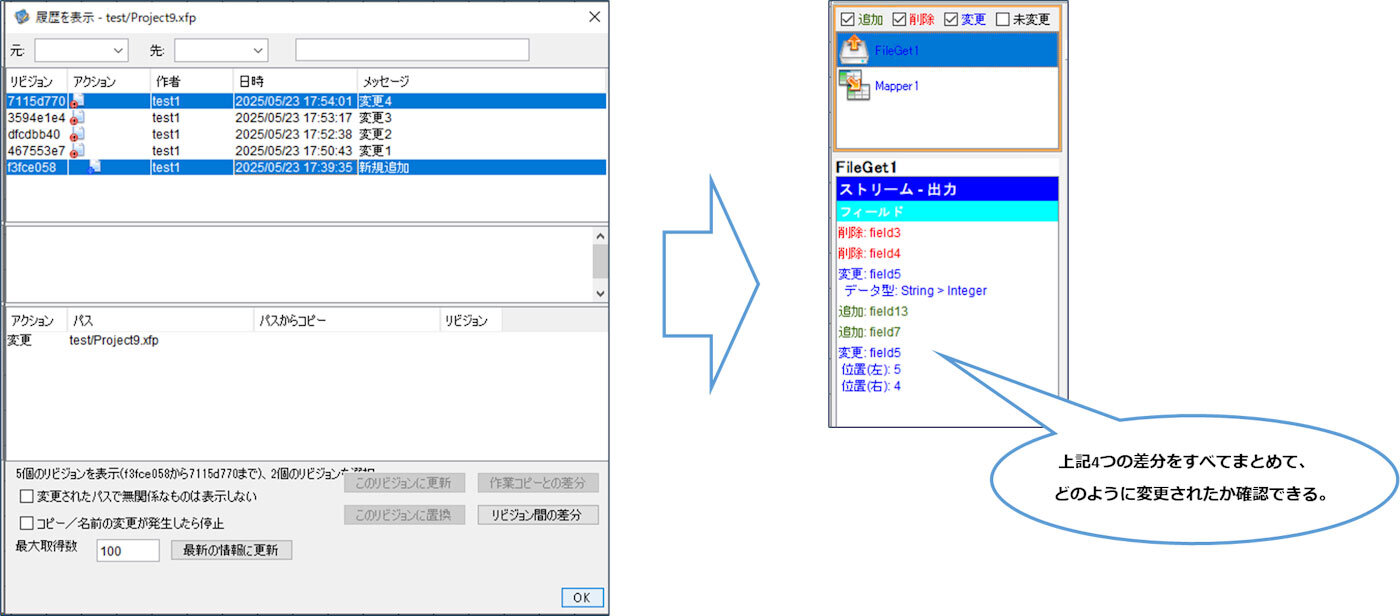Viewport: 1400px width, 616px height.
Task: Click action icon for revision 467553e7
Action: pyautogui.click(x=77, y=150)
